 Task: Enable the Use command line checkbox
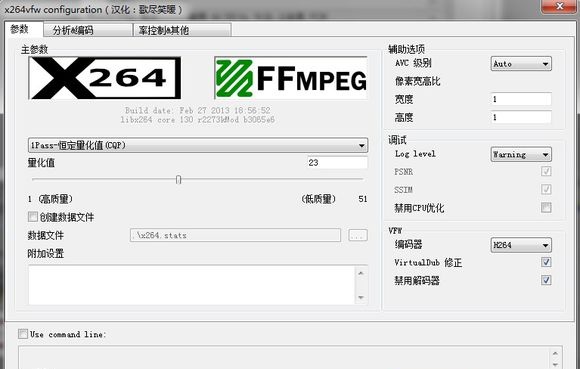coord(23,334)
